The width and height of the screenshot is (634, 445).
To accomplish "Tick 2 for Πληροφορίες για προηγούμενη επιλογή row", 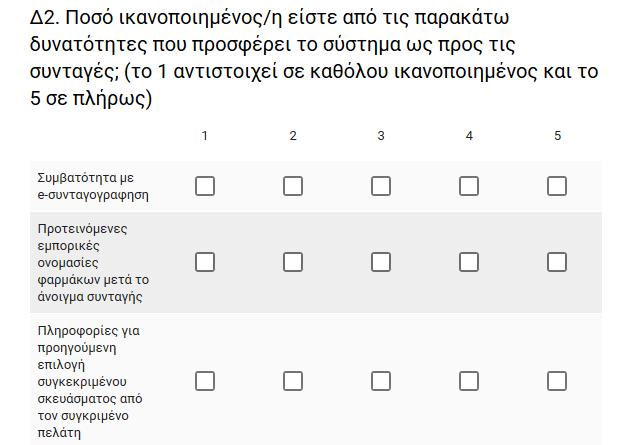I will point(293,381).
